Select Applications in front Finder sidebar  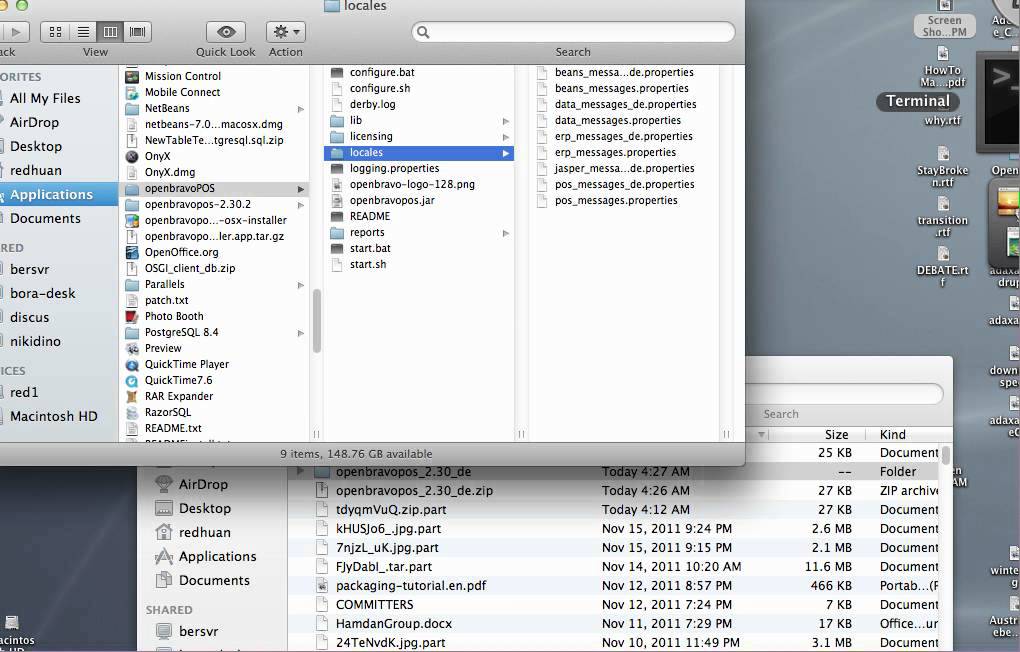click(51, 195)
